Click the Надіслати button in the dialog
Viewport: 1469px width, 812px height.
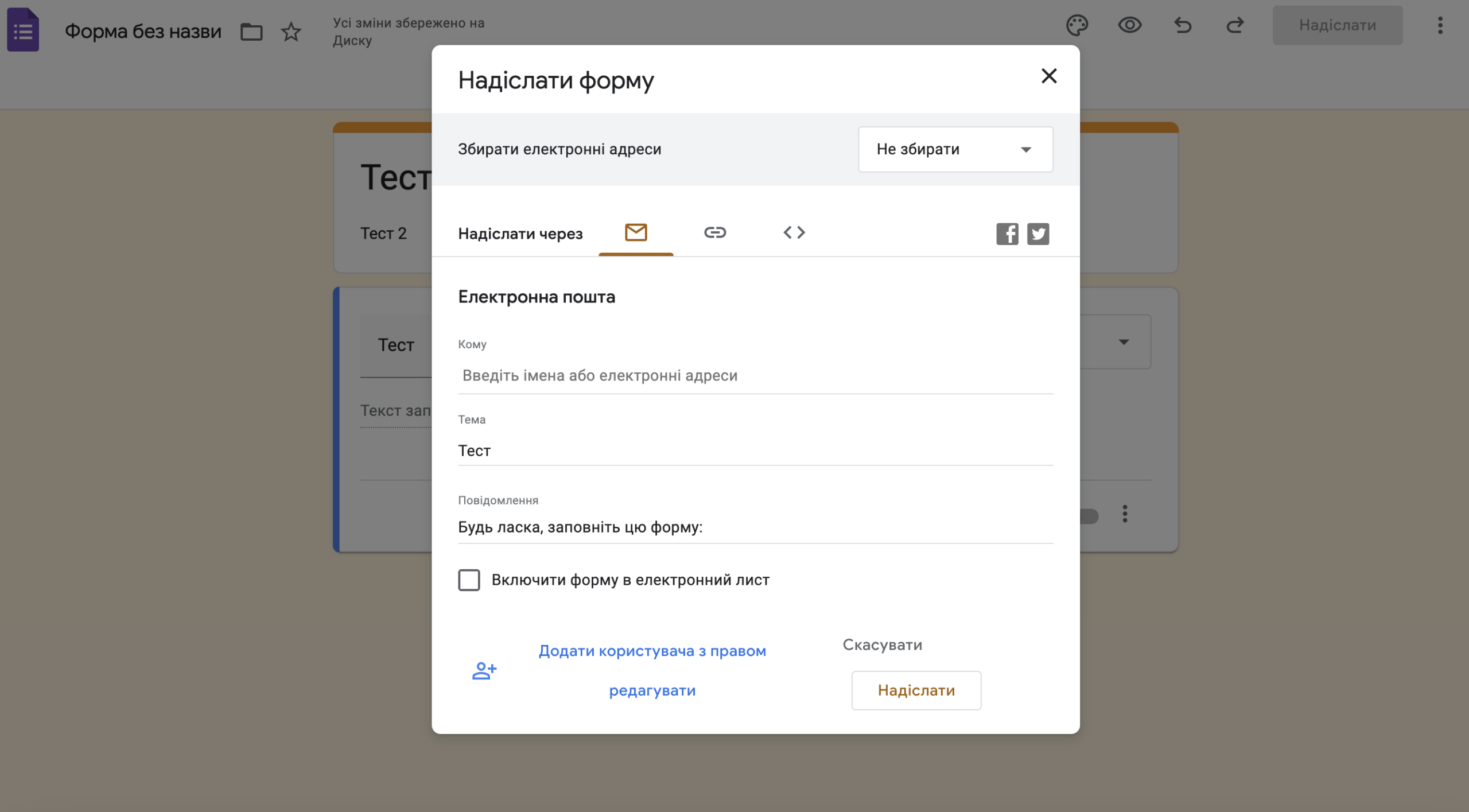click(x=916, y=690)
